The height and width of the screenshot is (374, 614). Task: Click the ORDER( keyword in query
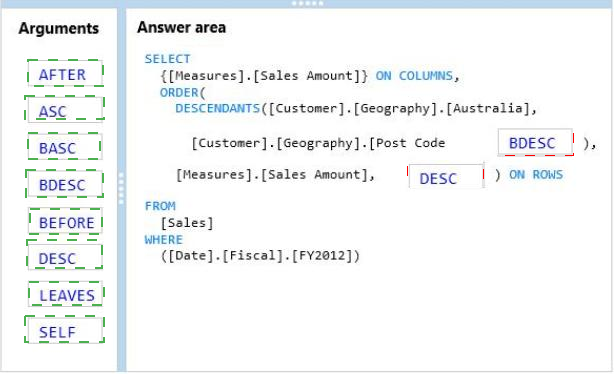tap(182, 93)
